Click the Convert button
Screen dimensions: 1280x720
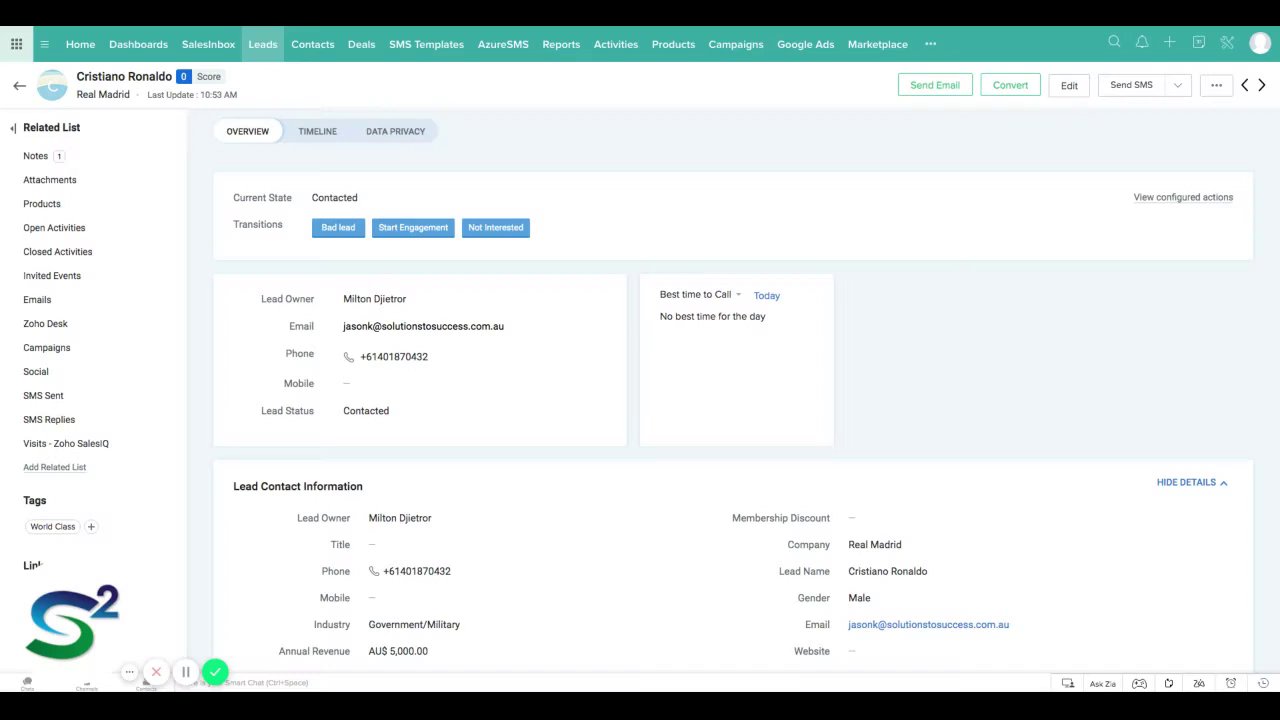click(x=1010, y=85)
